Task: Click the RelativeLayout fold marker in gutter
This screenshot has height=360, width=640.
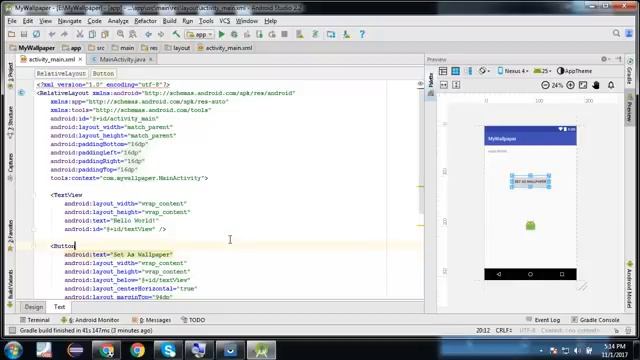Action: coord(34,93)
